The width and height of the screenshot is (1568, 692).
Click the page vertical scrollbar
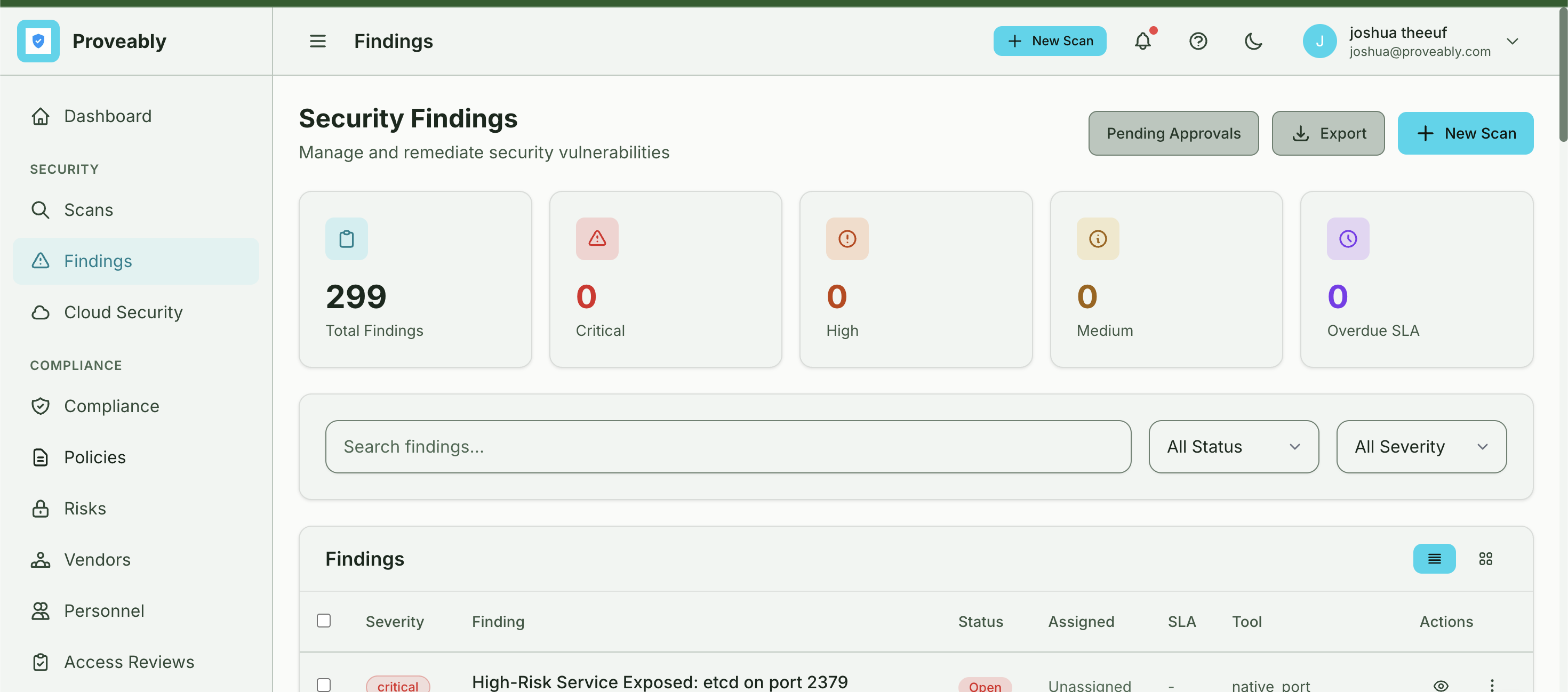click(1563, 73)
